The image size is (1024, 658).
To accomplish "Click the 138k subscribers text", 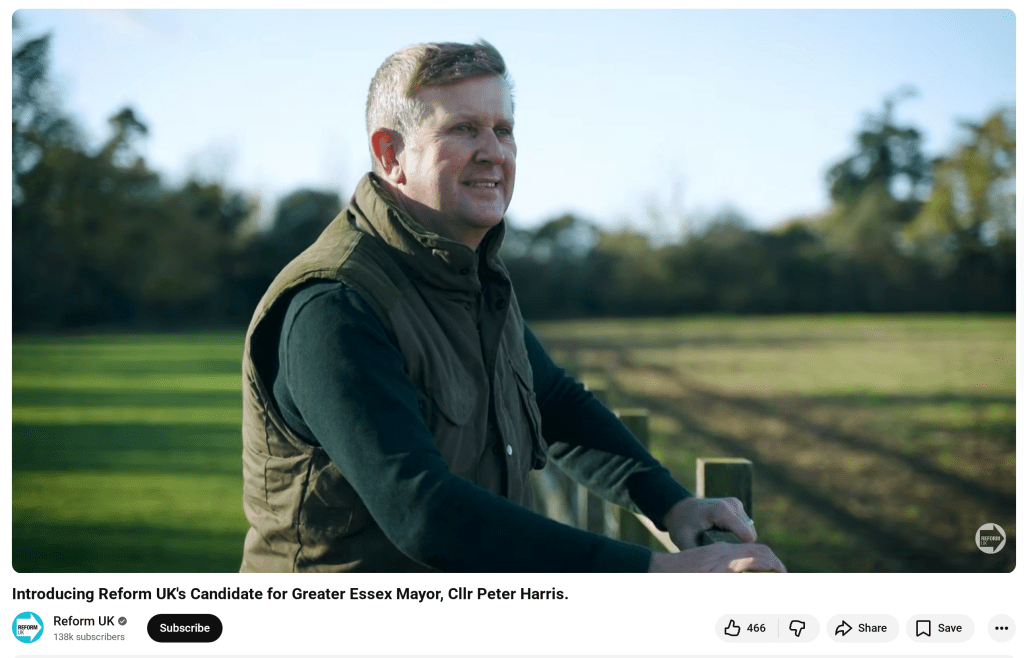I will [x=89, y=636].
